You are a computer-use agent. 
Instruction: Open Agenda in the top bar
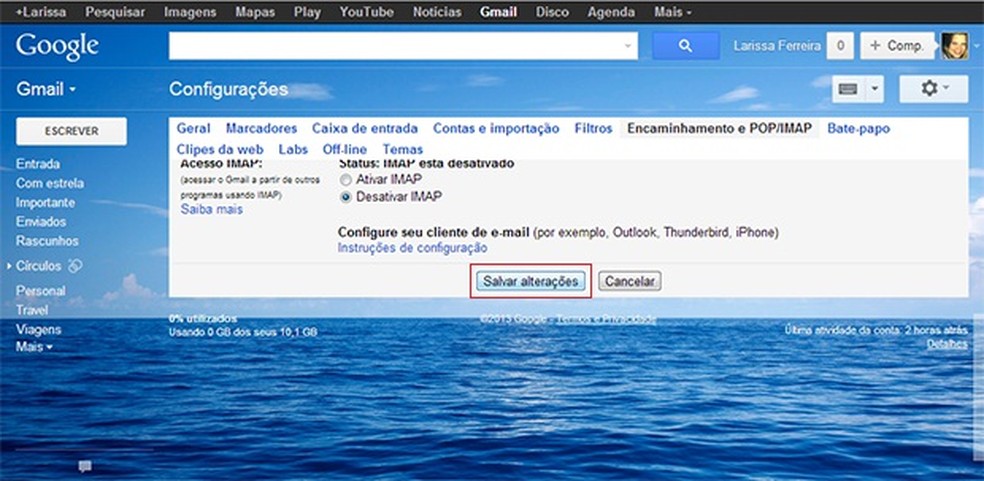(611, 12)
